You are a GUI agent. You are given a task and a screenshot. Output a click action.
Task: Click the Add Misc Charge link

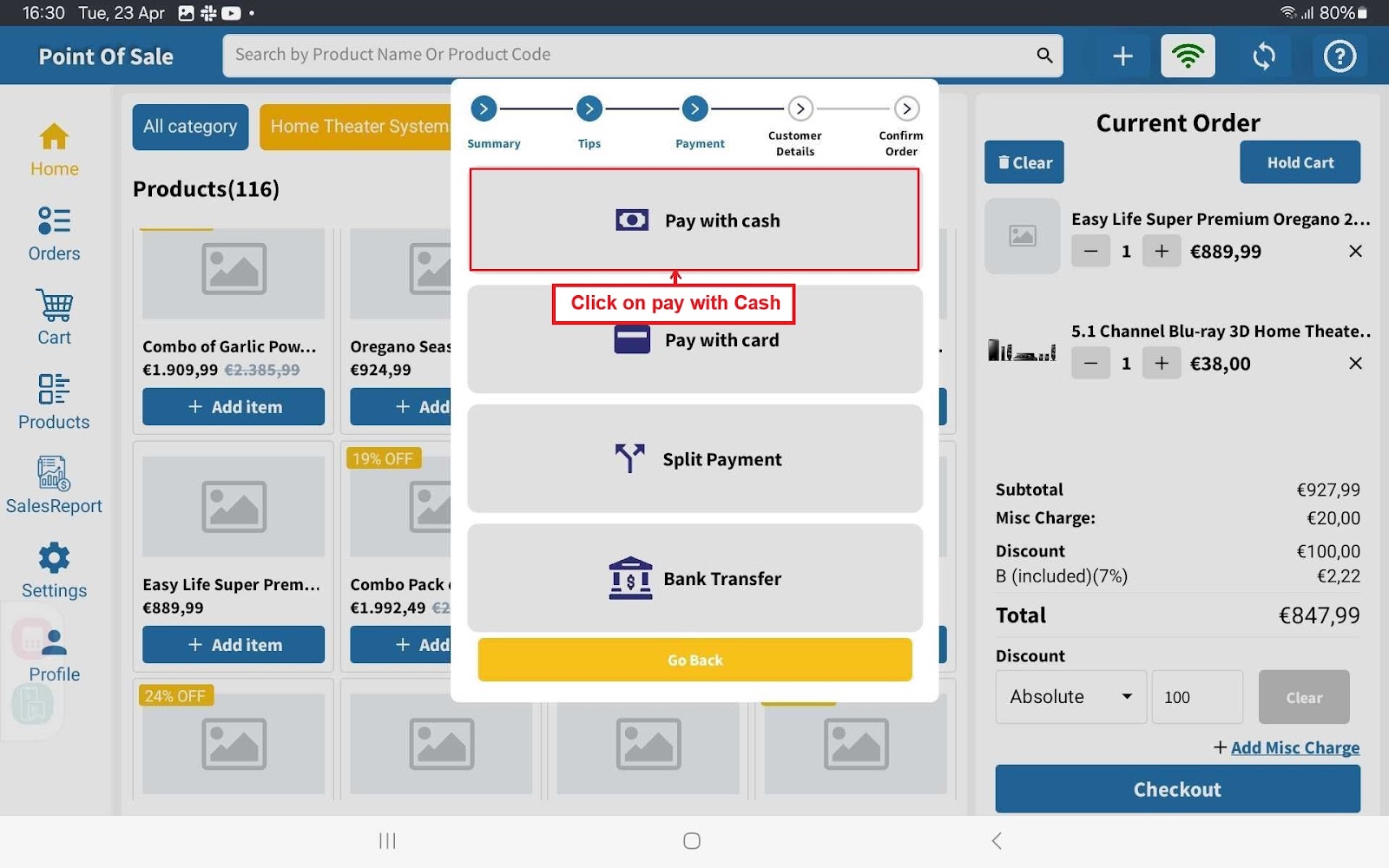[1294, 747]
